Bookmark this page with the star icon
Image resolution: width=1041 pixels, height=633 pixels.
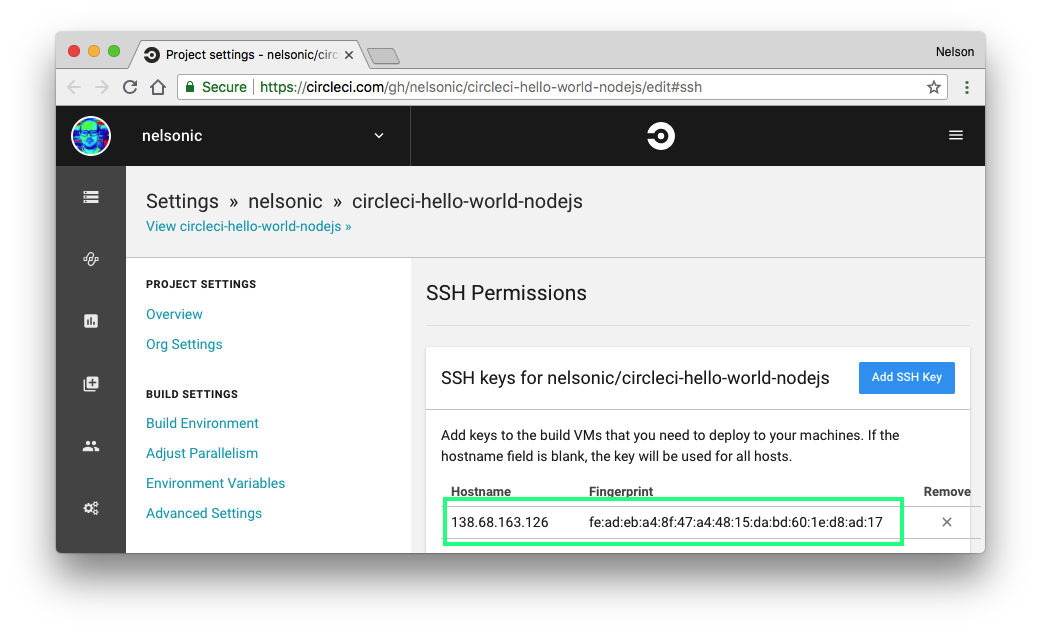coord(934,87)
